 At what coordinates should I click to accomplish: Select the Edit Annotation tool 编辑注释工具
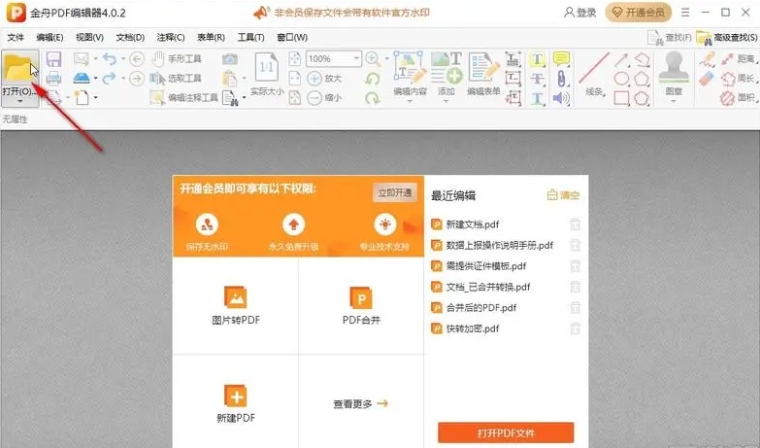[x=184, y=97]
